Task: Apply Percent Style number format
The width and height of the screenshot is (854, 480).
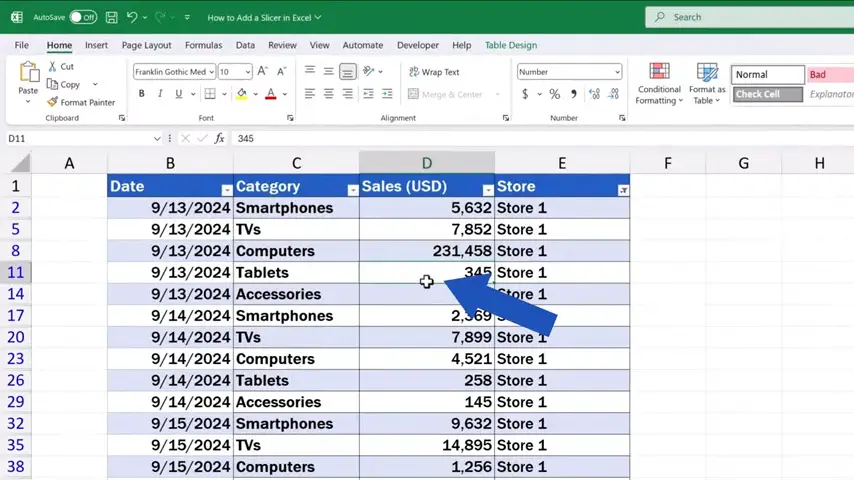Action: tap(554, 94)
